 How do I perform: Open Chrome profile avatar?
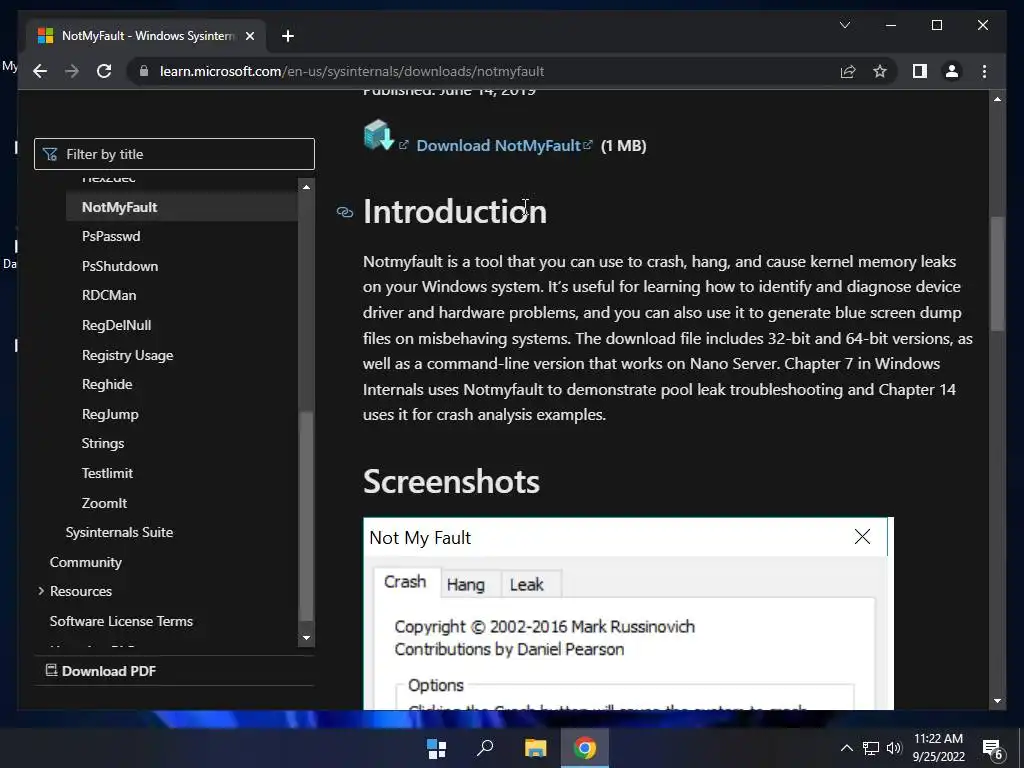tap(952, 71)
